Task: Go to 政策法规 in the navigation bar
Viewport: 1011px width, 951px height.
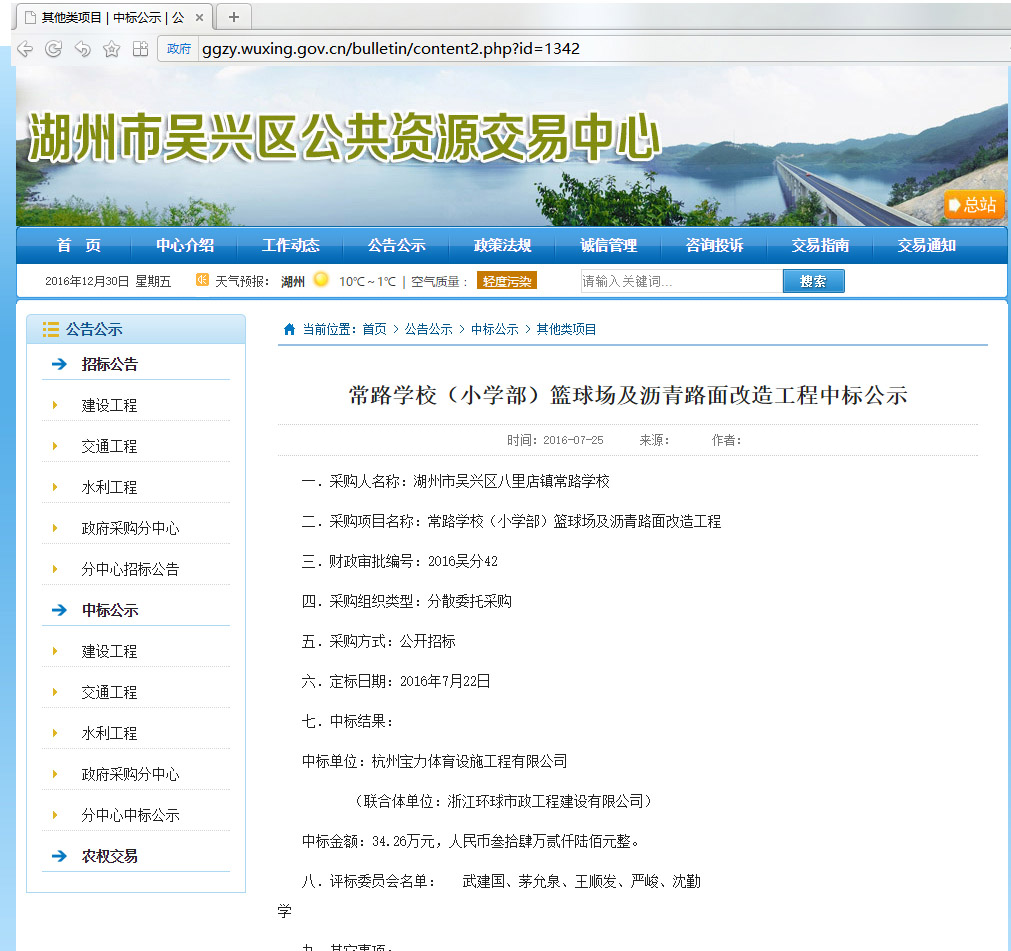Action: click(x=502, y=245)
